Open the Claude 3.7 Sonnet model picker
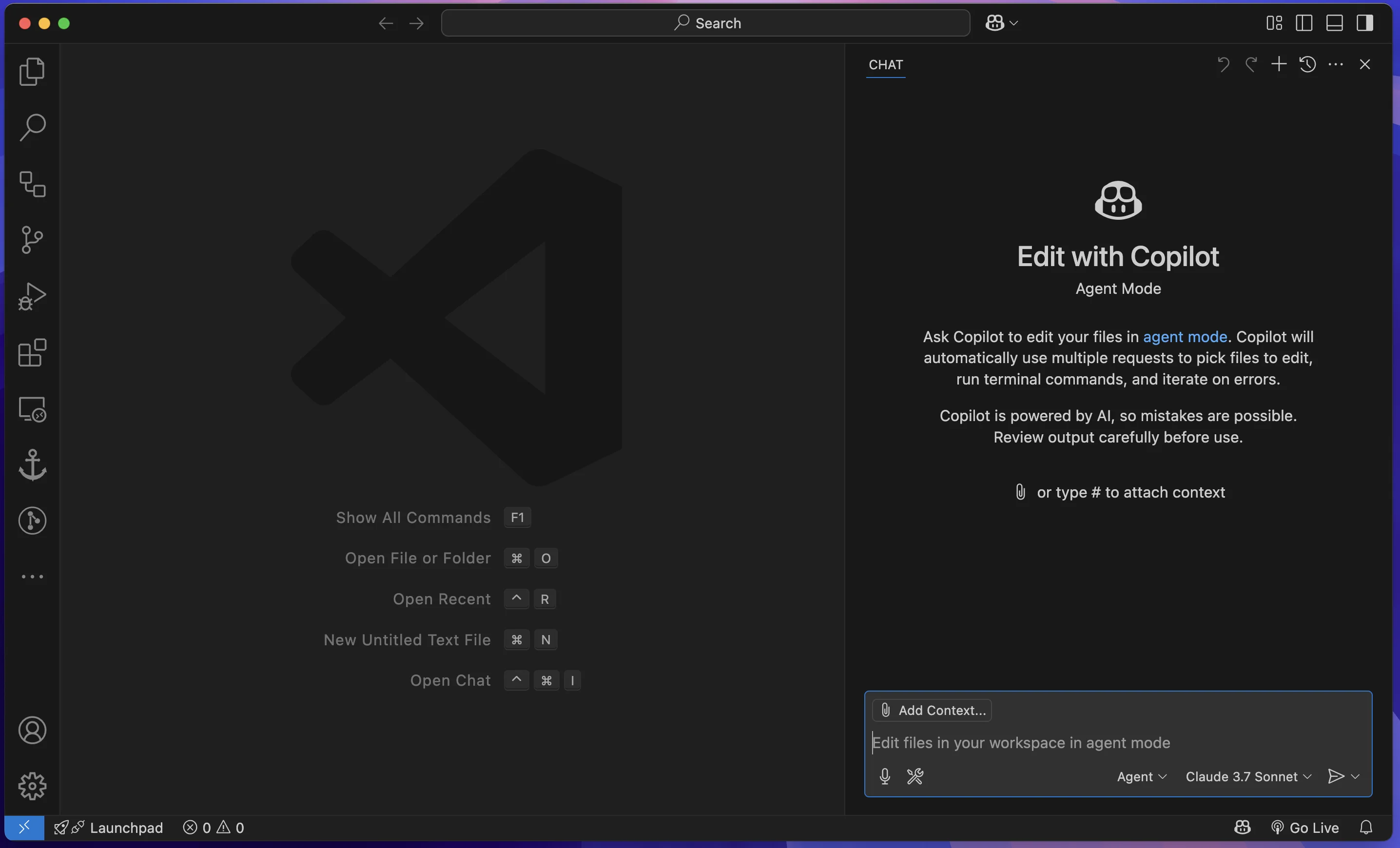 pos(1248,776)
